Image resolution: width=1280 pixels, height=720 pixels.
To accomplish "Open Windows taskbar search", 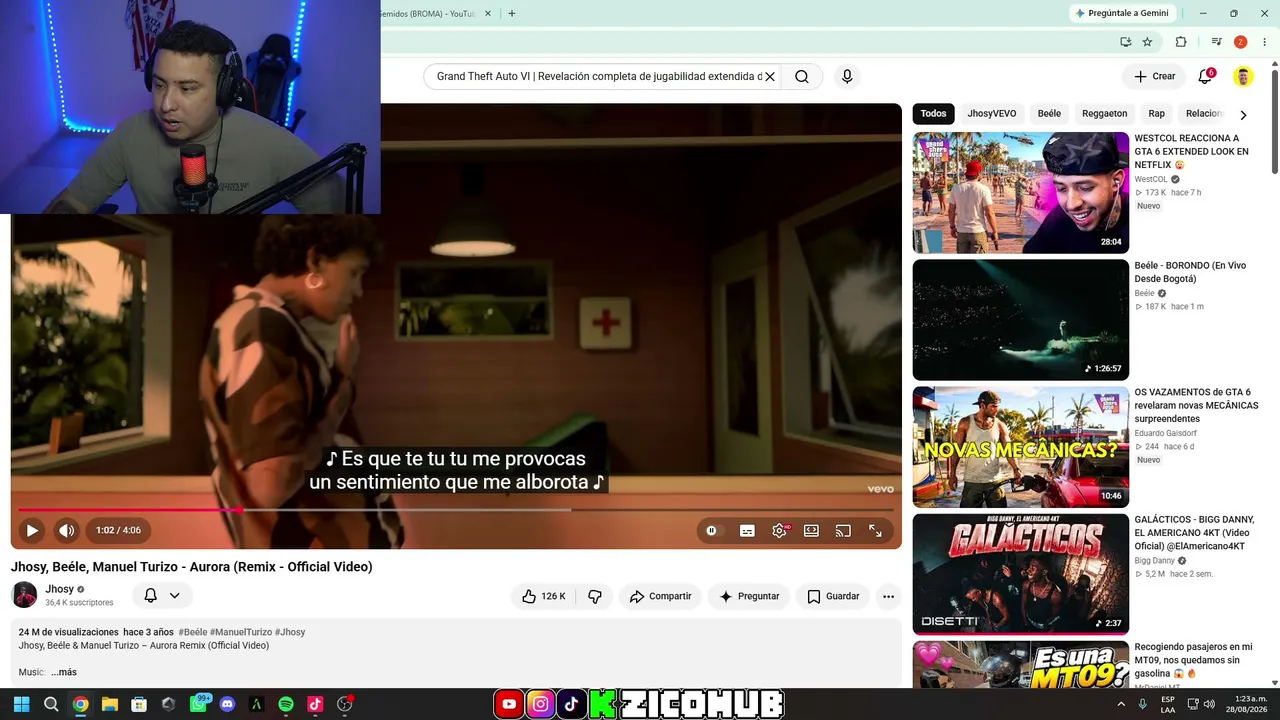I will pos(51,704).
